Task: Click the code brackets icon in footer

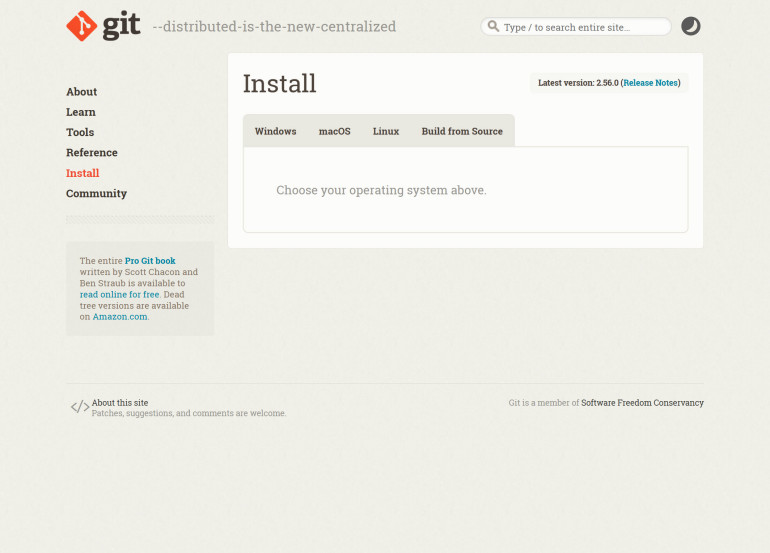Action: (x=80, y=407)
